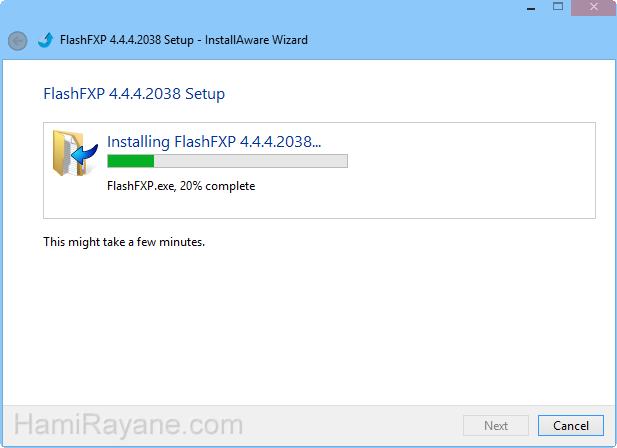
Task: Click 'Installing FlashFXP 4.4.4.2038...' text
Action: tap(214, 142)
